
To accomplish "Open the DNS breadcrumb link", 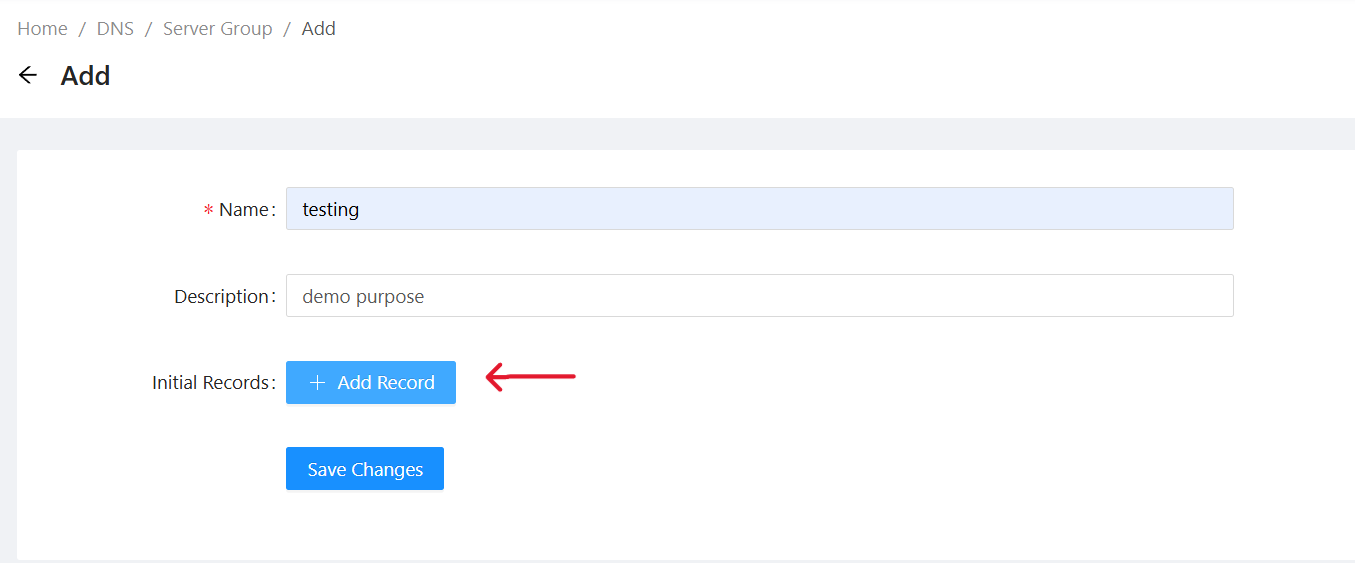I will pyautogui.click(x=115, y=29).
